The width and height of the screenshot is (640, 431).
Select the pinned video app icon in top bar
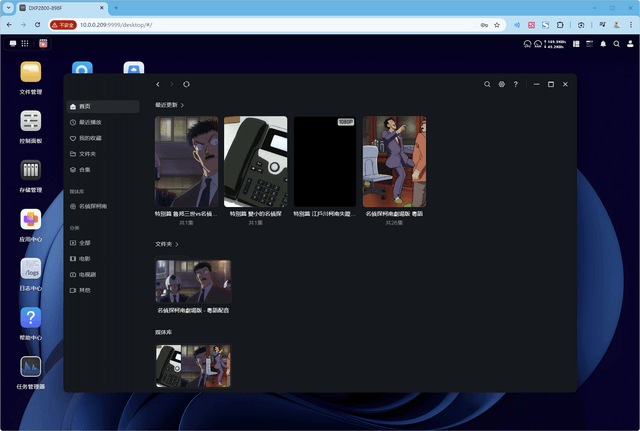[x=43, y=43]
